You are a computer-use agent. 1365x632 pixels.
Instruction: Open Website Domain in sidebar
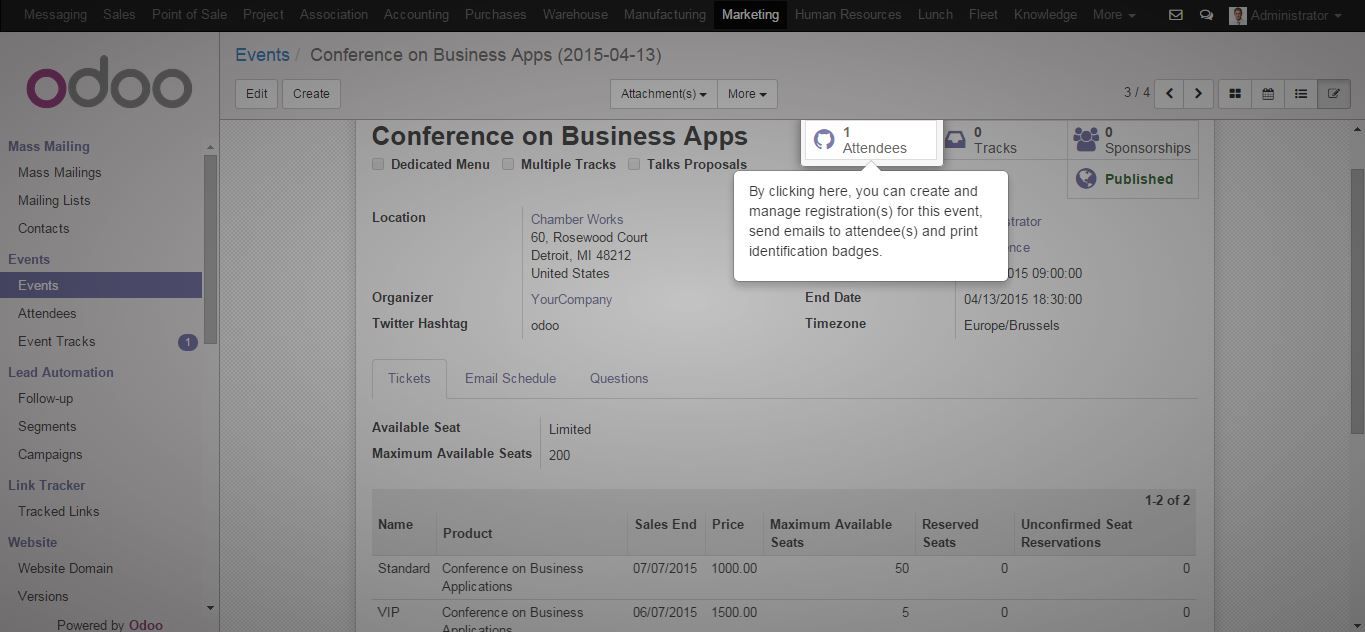(66, 569)
